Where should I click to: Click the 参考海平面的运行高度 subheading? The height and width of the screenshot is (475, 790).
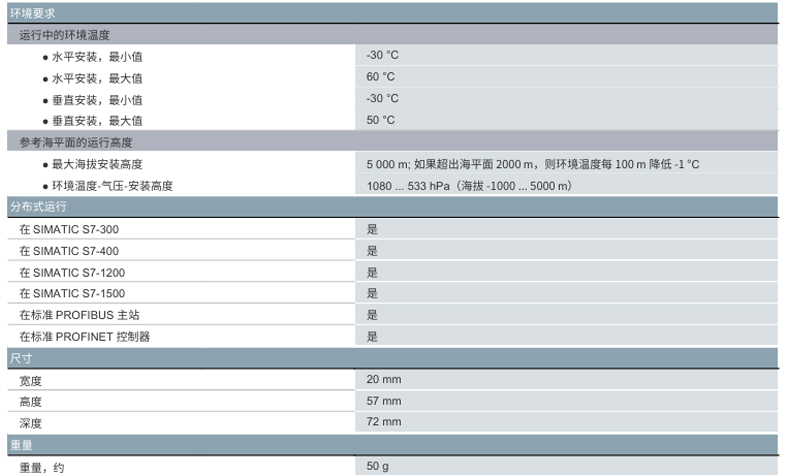(76, 142)
